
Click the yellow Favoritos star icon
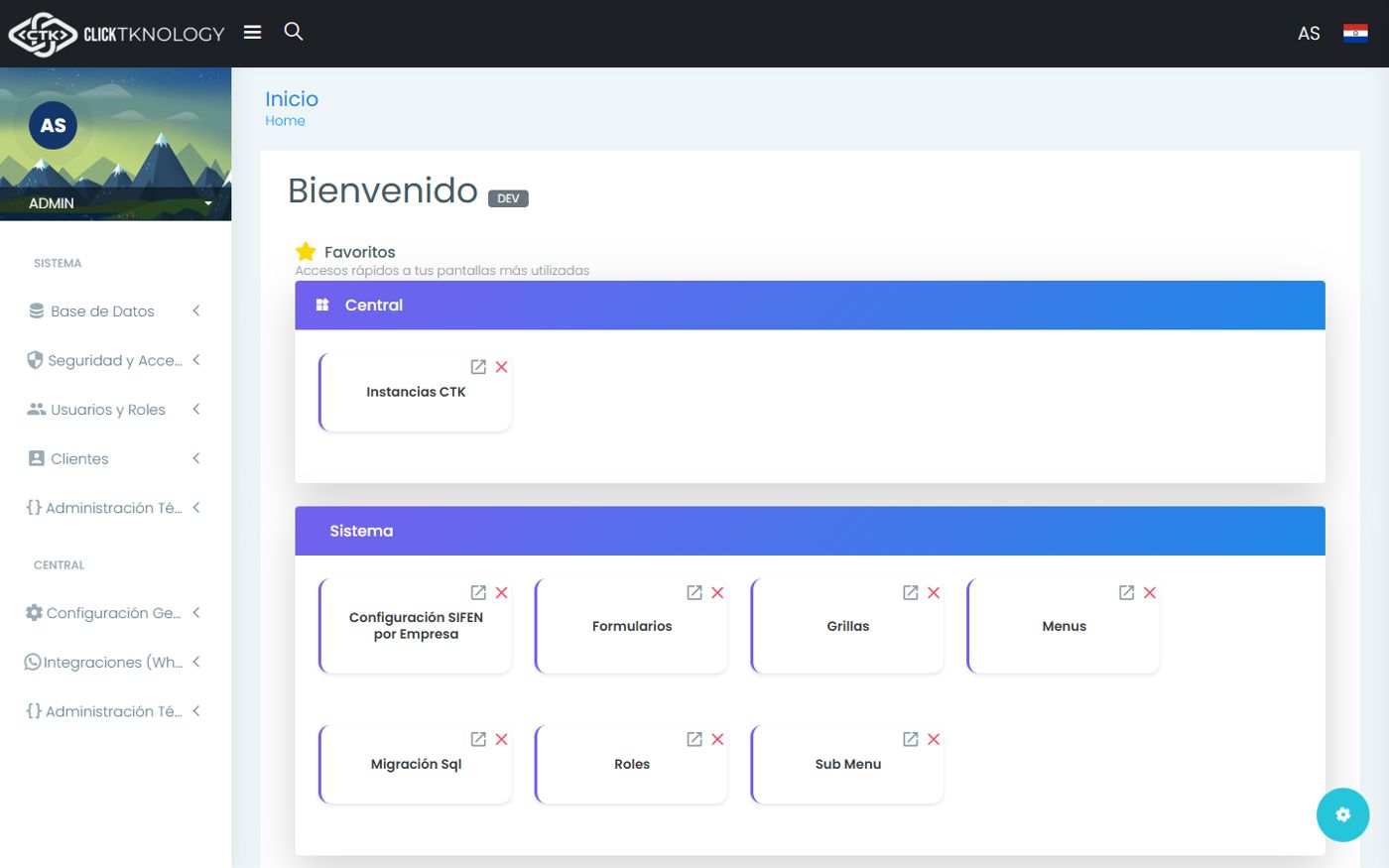(306, 251)
